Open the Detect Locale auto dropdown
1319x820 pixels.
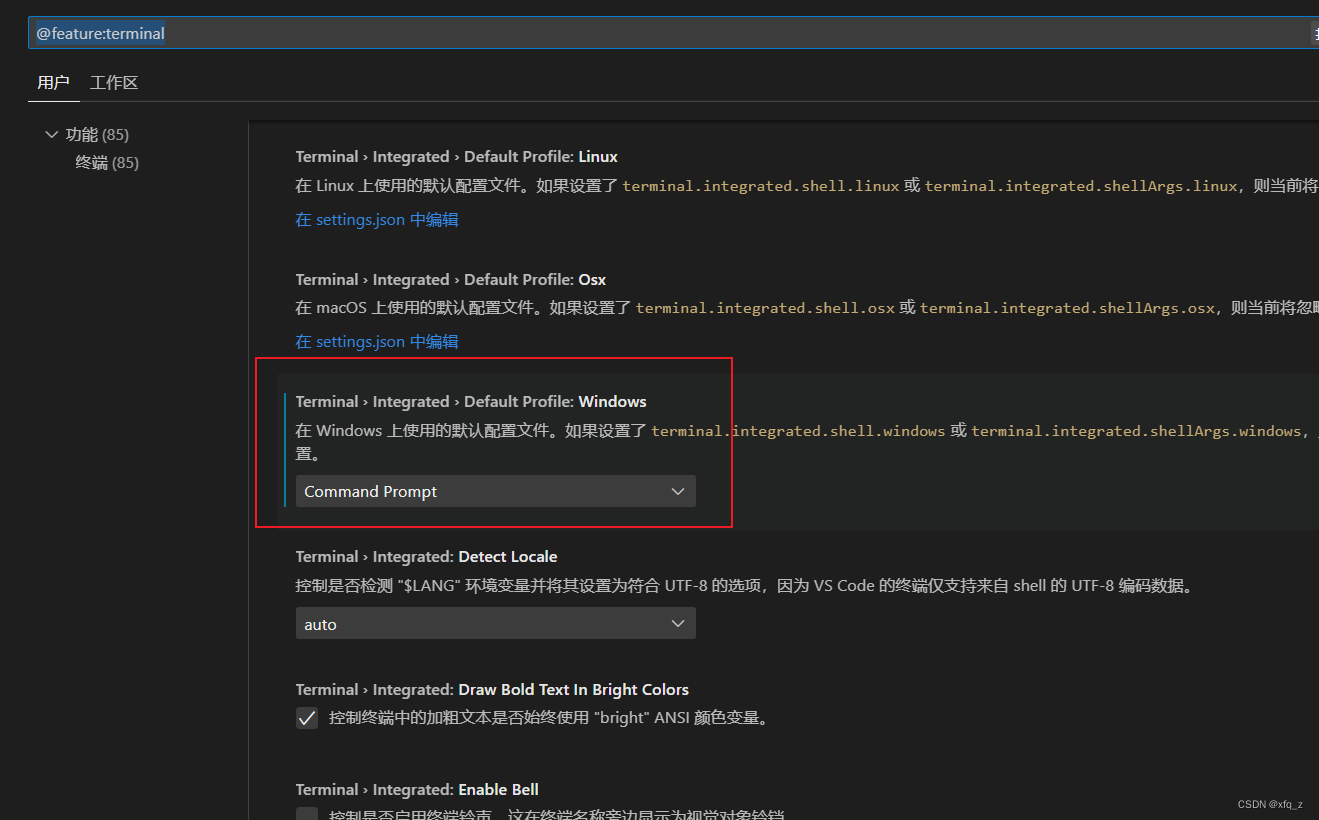(x=495, y=623)
